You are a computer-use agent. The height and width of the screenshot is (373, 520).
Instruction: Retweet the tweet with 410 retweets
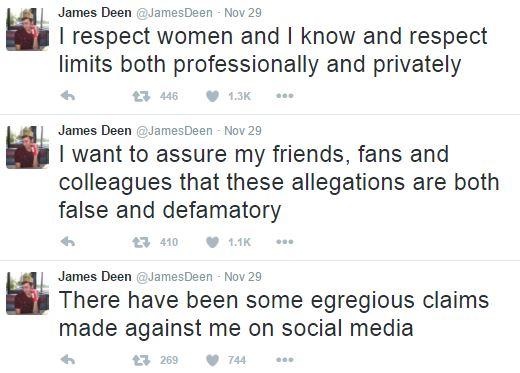click(141, 242)
